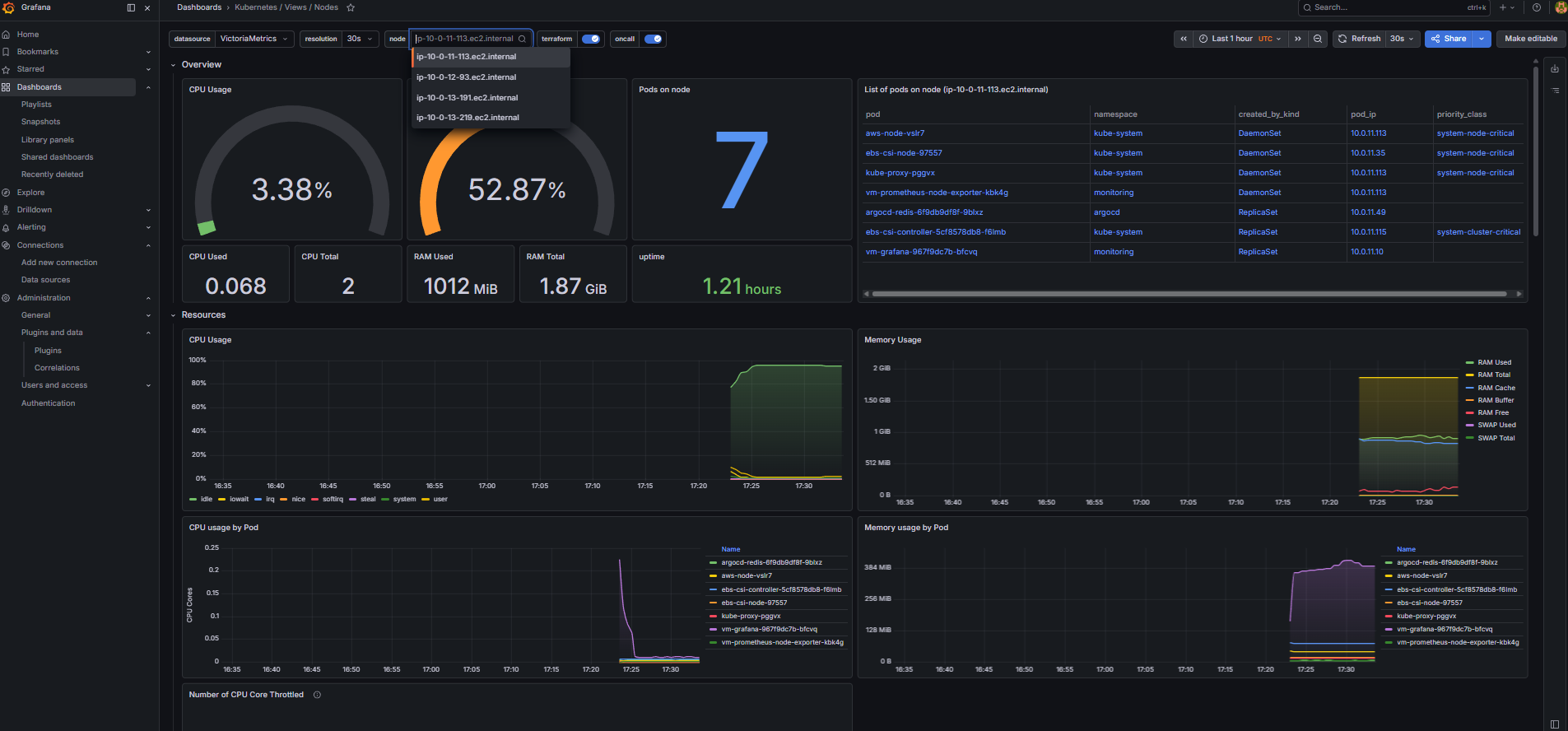The height and width of the screenshot is (731, 1568).
Task: Mark dashboard as favorite with star icon
Action: click(351, 7)
